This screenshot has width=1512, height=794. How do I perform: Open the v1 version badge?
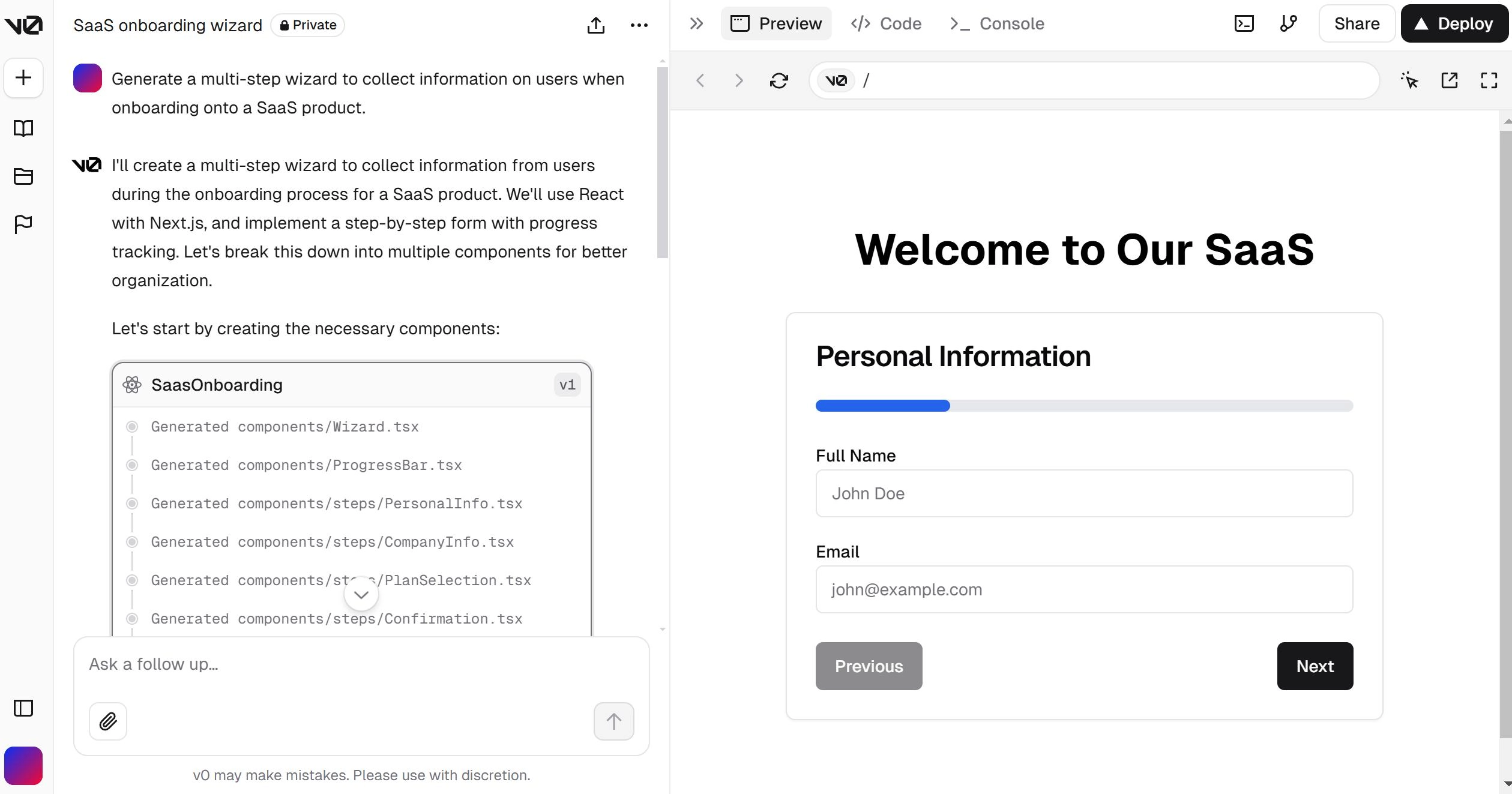point(567,385)
